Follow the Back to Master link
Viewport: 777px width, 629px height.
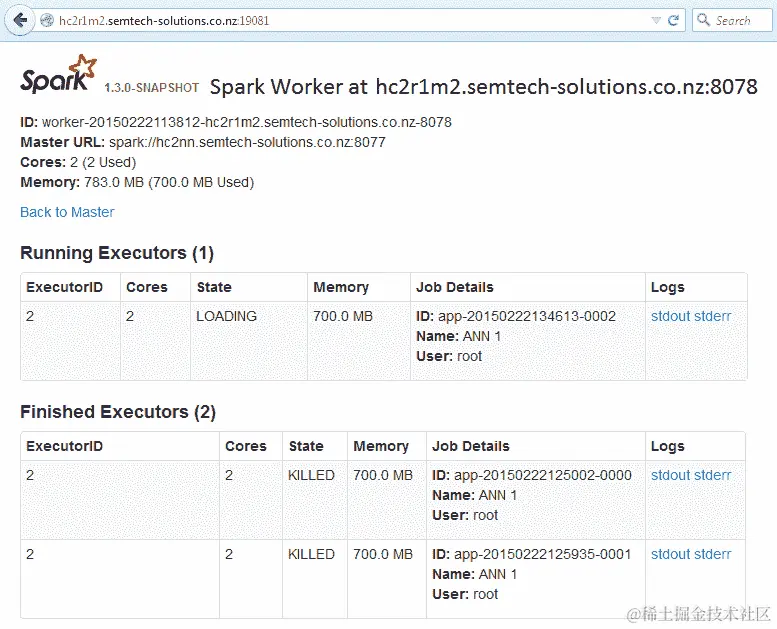tap(67, 212)
